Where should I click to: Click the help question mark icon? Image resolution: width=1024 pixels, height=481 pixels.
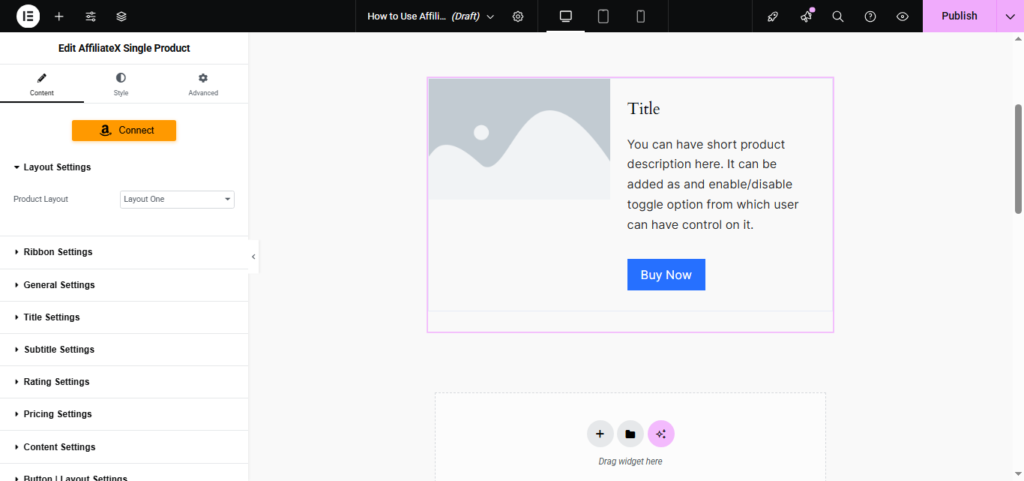[x=870, y=16]
